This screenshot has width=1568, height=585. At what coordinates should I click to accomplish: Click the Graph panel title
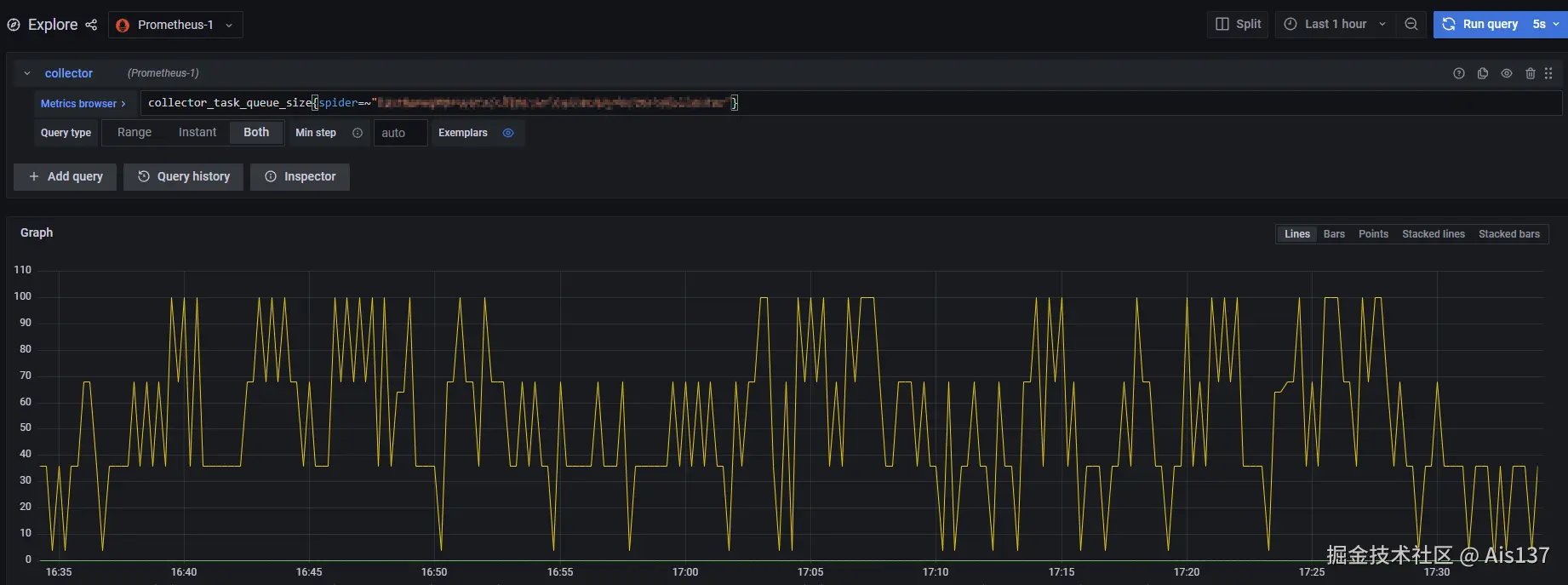pos(37,232)
